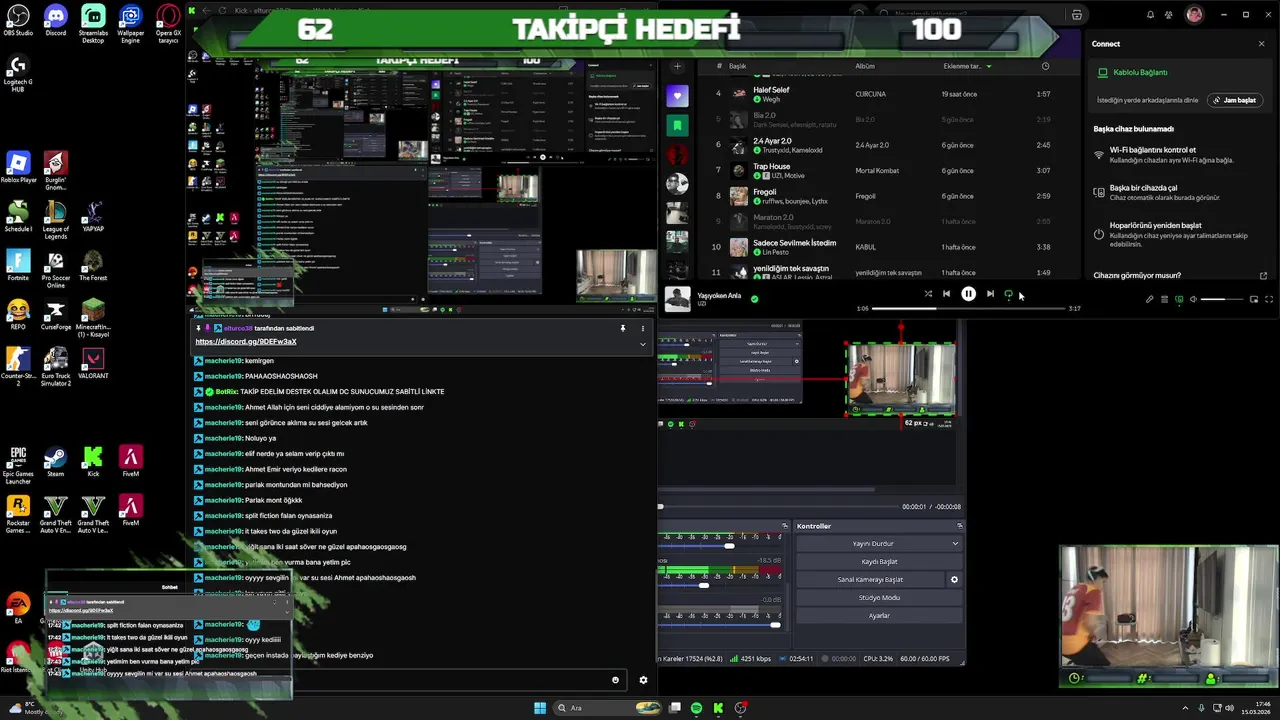Open Stüdyo Modu in OBS
Viewport: 1280px width, 720px height.
click(x=879, y=598)
